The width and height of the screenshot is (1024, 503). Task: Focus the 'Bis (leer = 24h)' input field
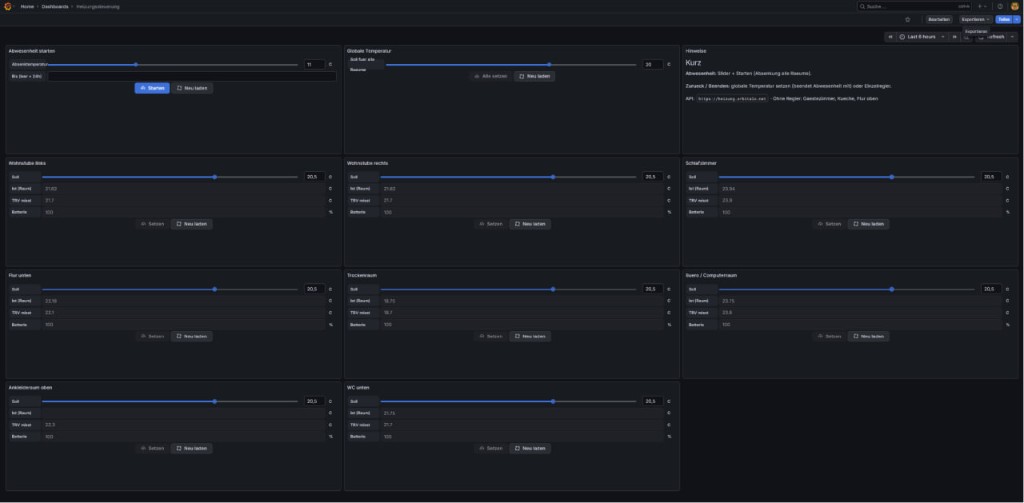pyautogui.click(x=192, y=76)
